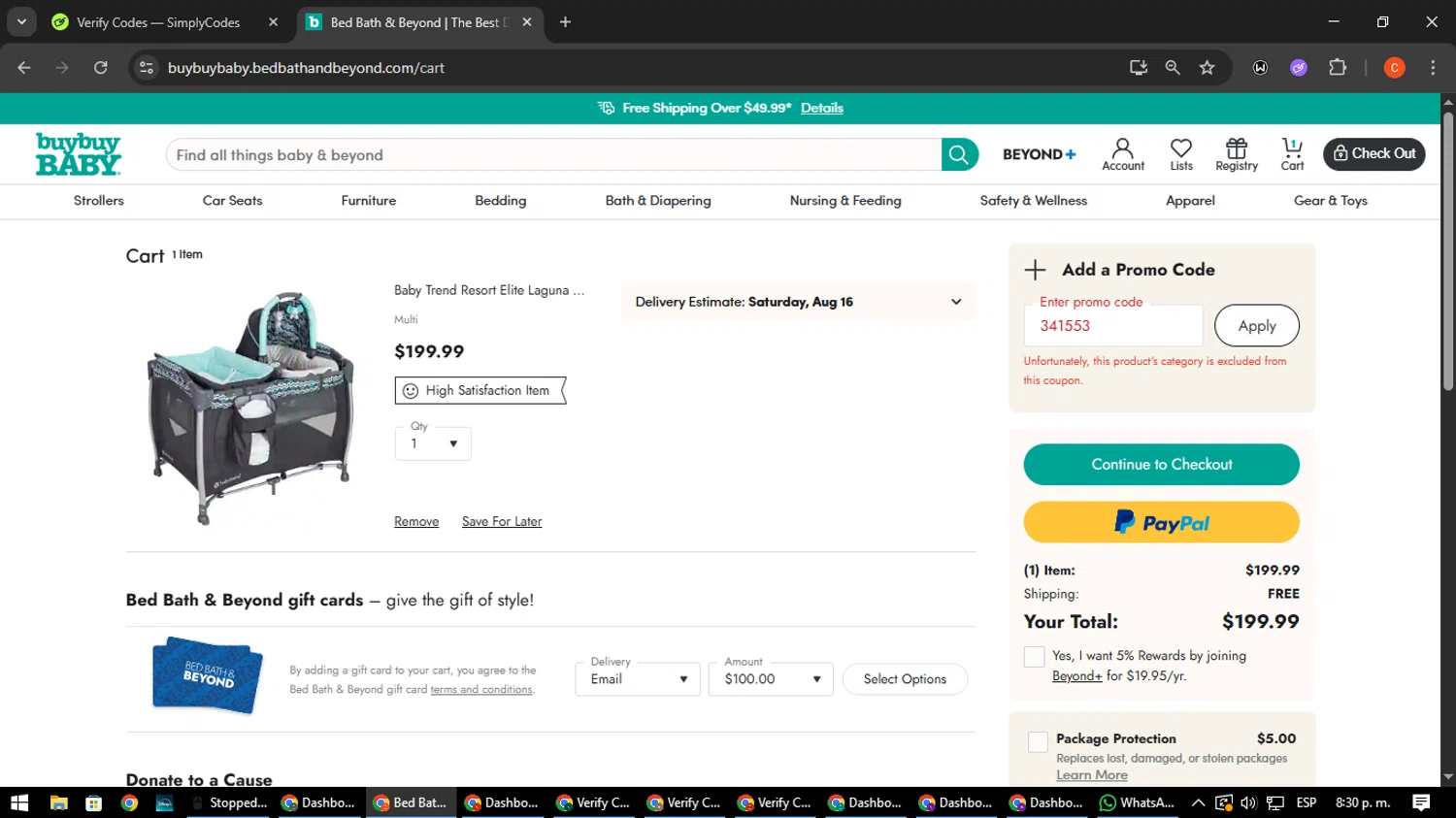Remove the item from cart
This screenshot has height=818, width=1456.
[416, 522]
